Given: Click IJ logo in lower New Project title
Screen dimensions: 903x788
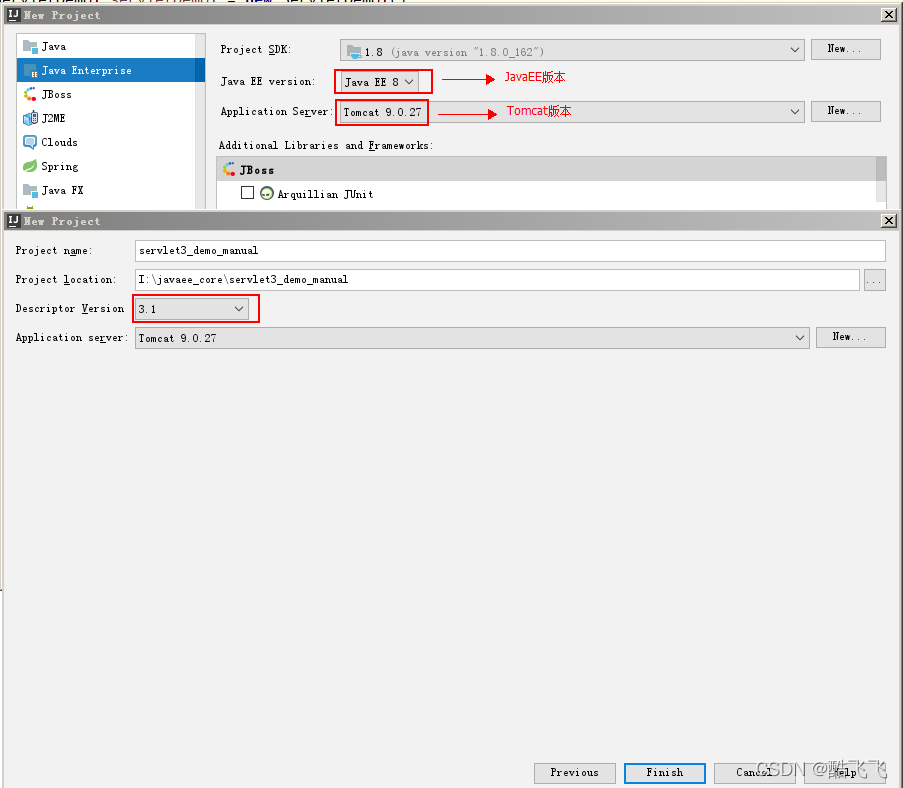Looking at the screenshot, I should tap(13, 221).
